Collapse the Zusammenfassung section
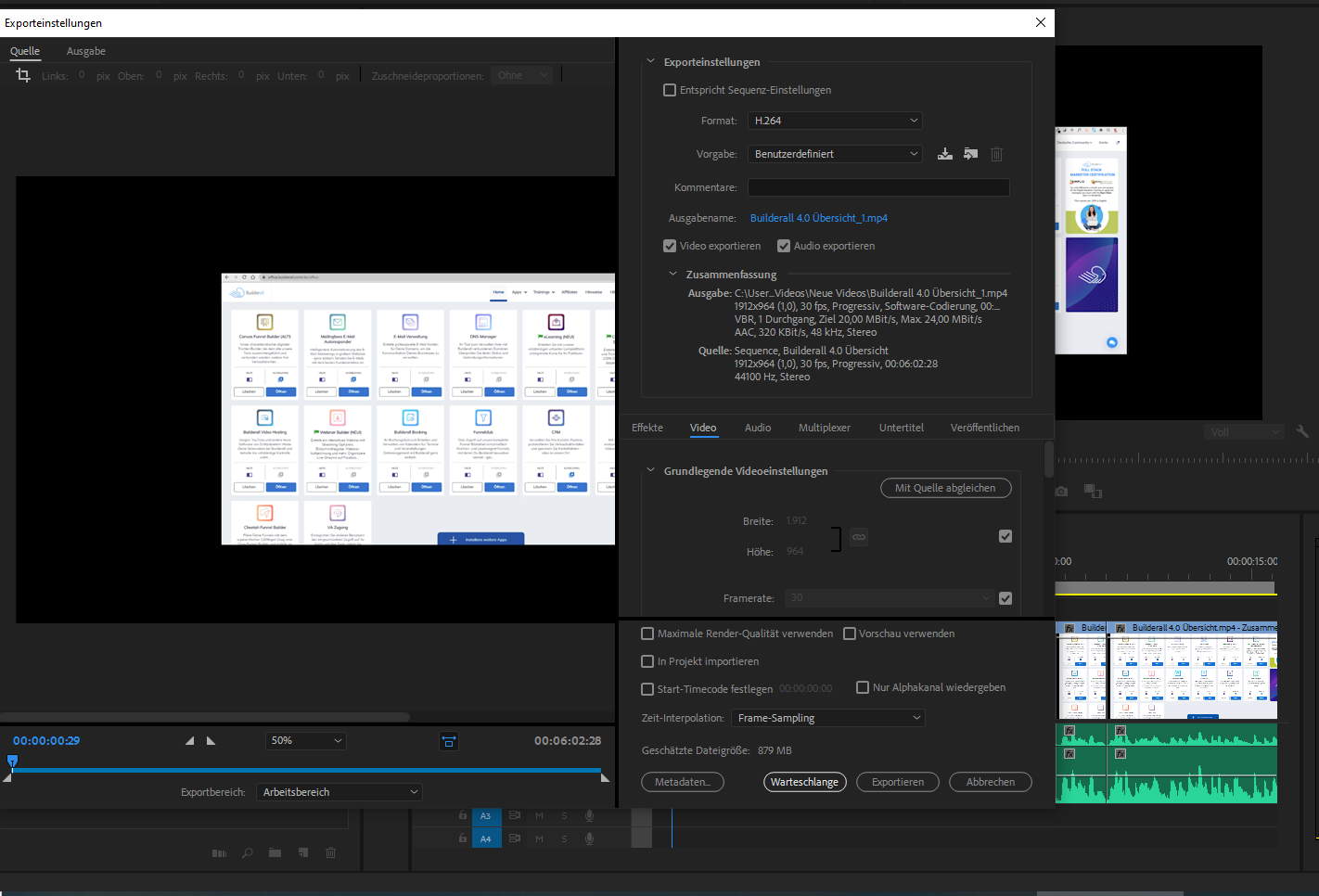 [x=672, y=275]
